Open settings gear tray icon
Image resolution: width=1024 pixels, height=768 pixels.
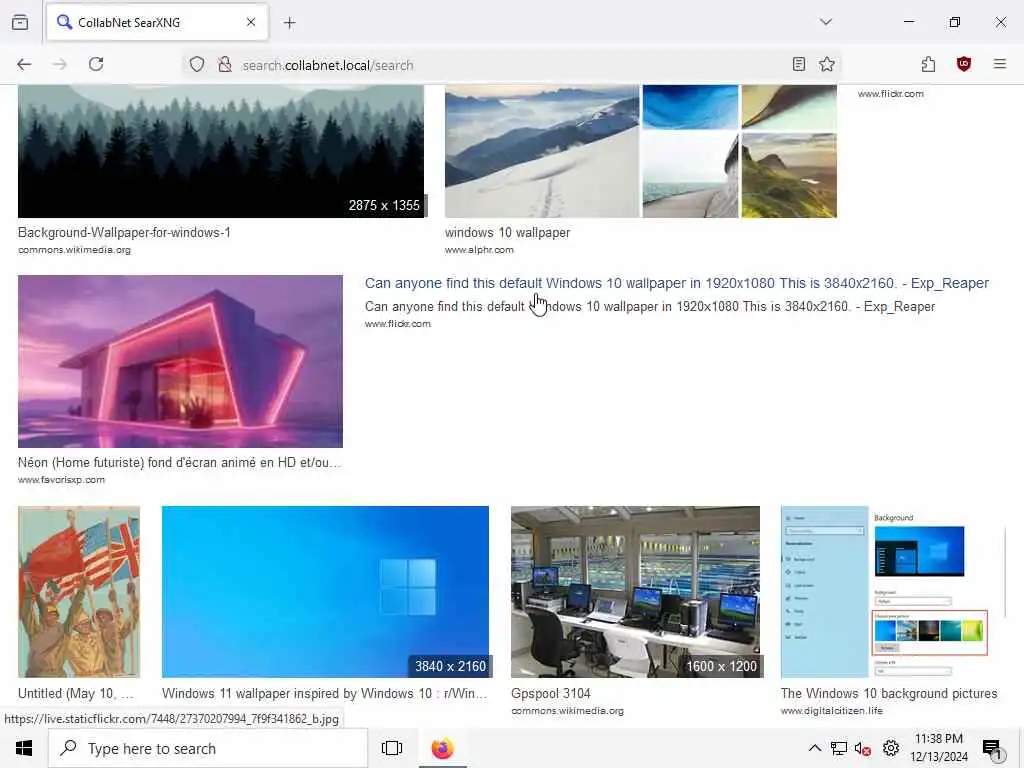(891, 748)
